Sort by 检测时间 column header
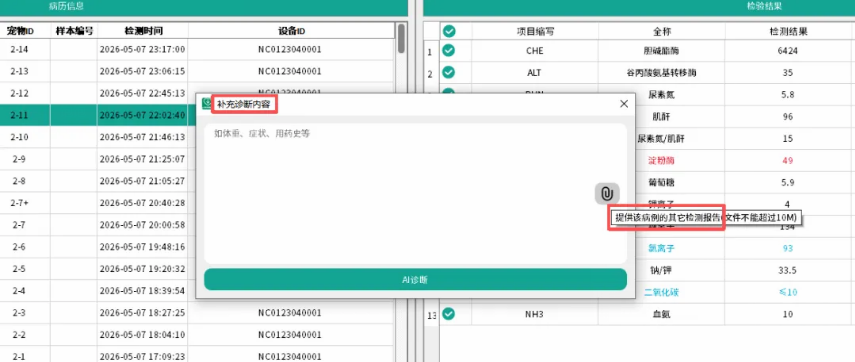Viewport: 855px width, 362px height. [x=143, y=31]
